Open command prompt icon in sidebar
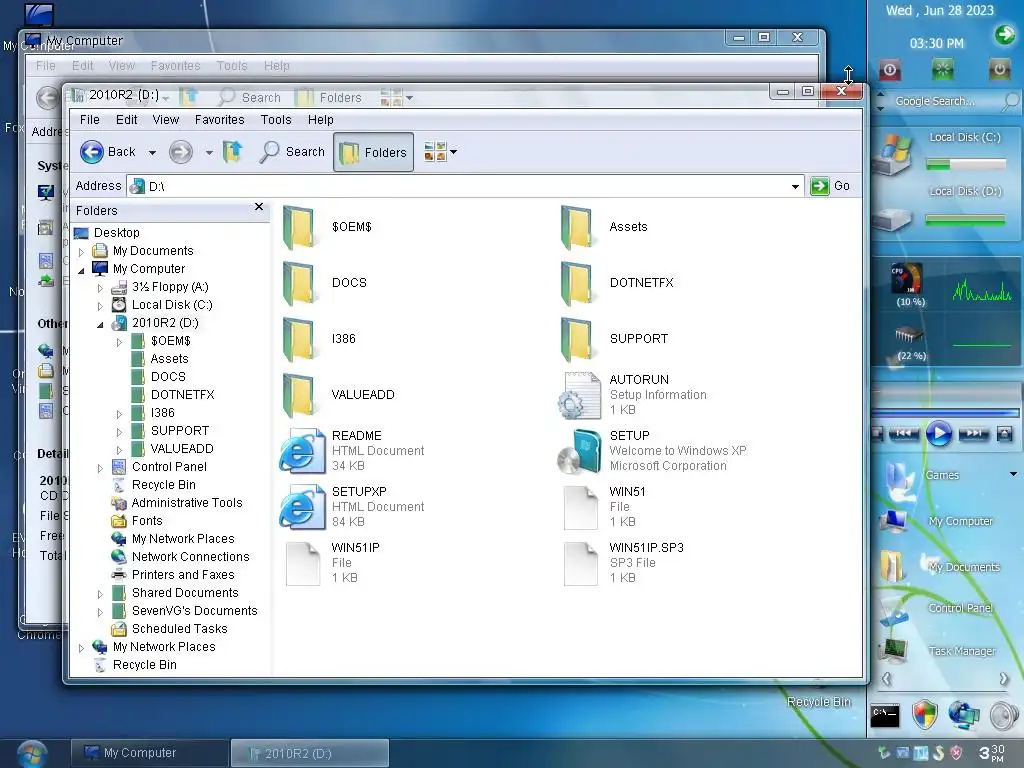 pos(885,716)
